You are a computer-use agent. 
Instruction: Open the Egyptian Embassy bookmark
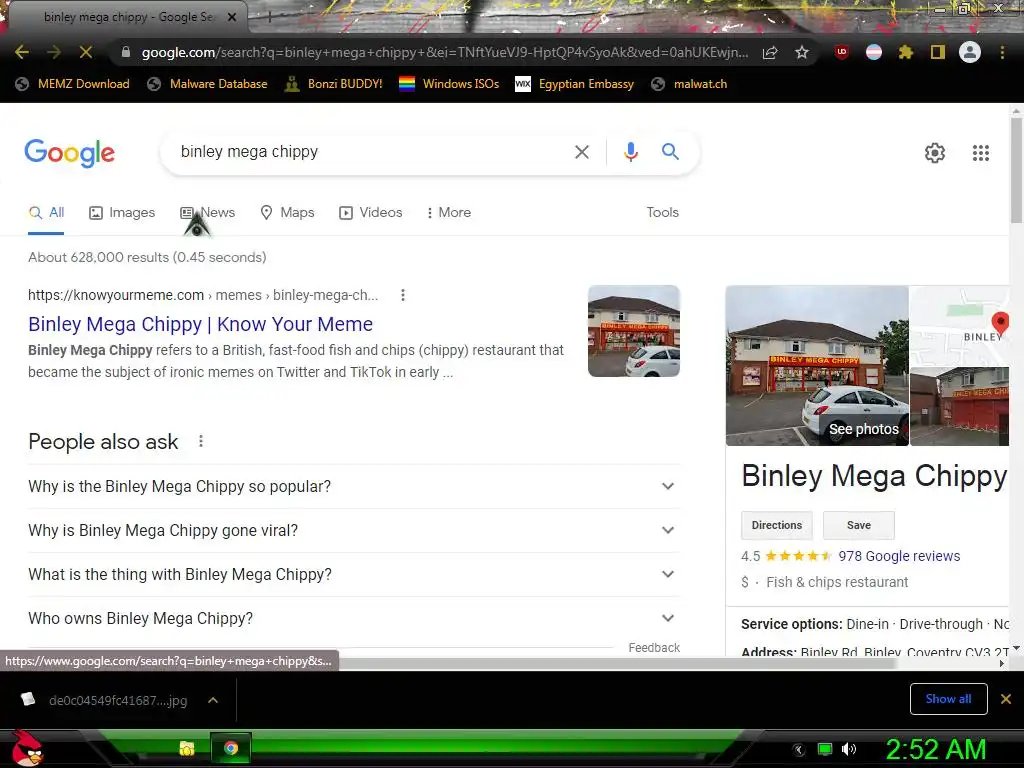click(x=575, y=84)
